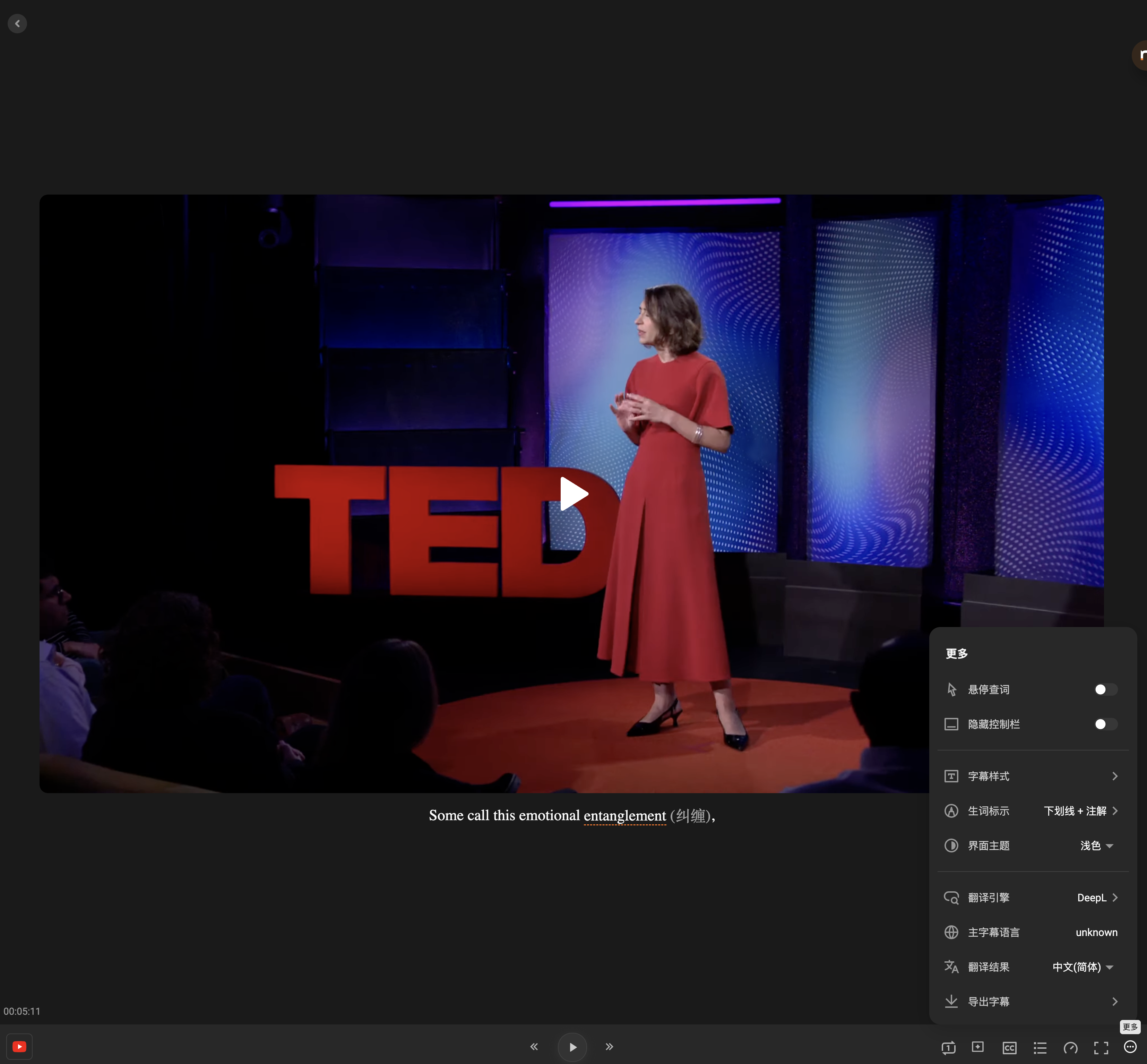
Task: Click the red YouTube source icon
Action: click(19, 1047)
